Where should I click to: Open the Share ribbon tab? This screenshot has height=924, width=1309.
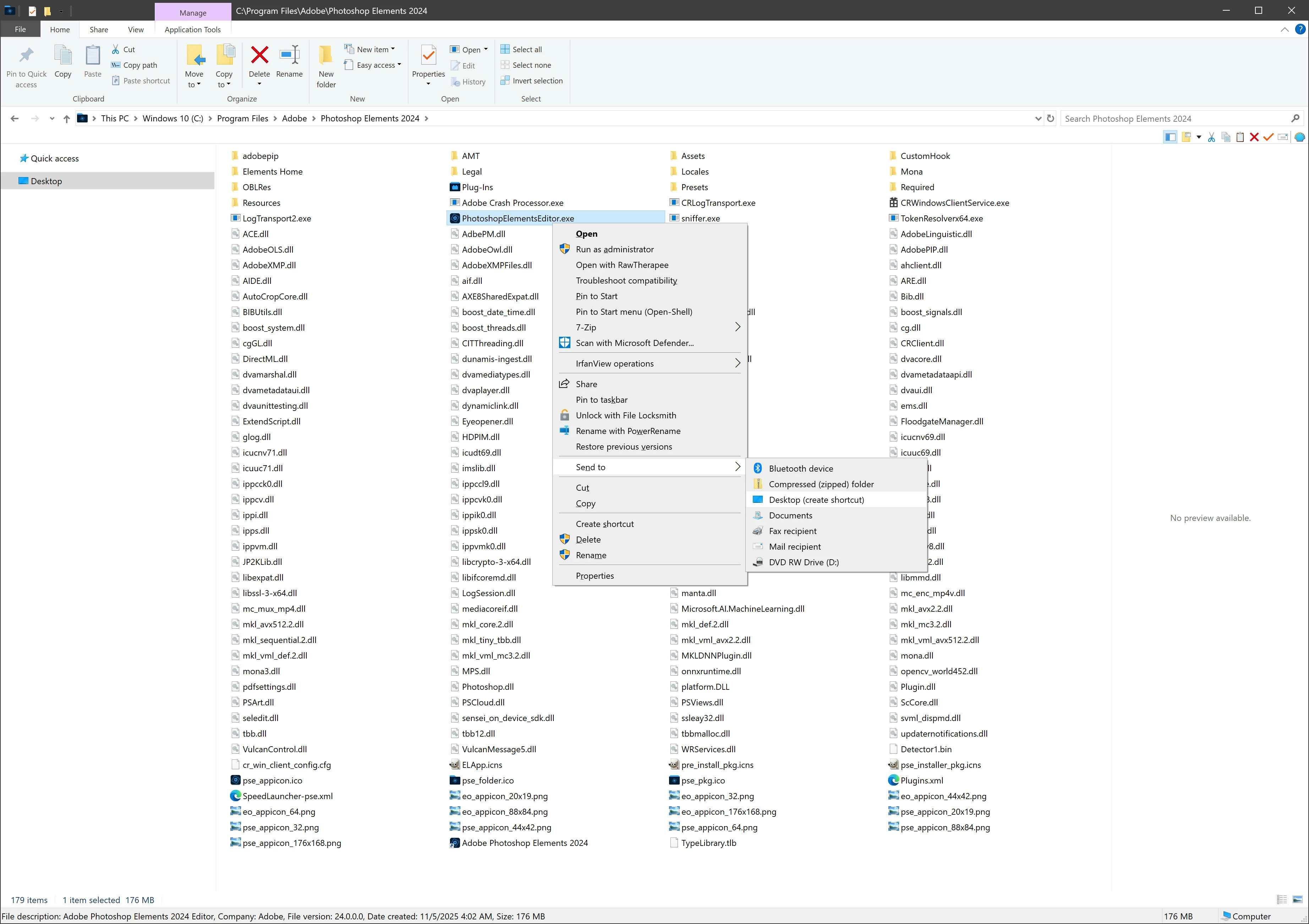tap(99, 29)
